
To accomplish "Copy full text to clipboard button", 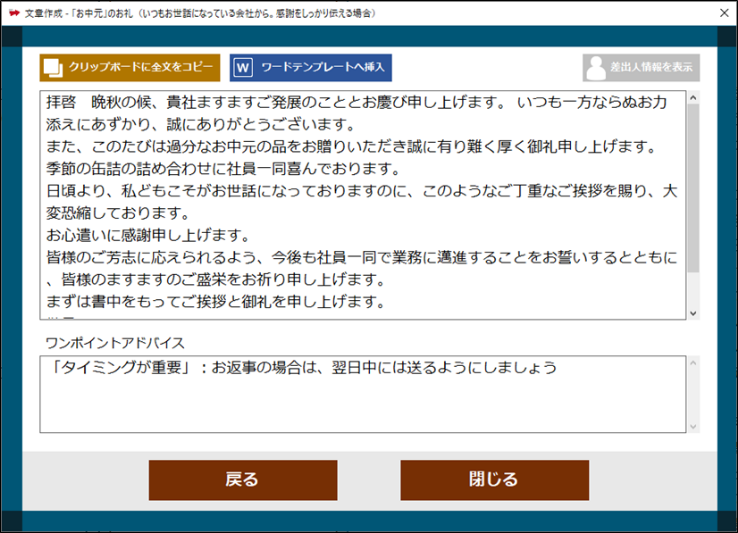I will point(130,68).
